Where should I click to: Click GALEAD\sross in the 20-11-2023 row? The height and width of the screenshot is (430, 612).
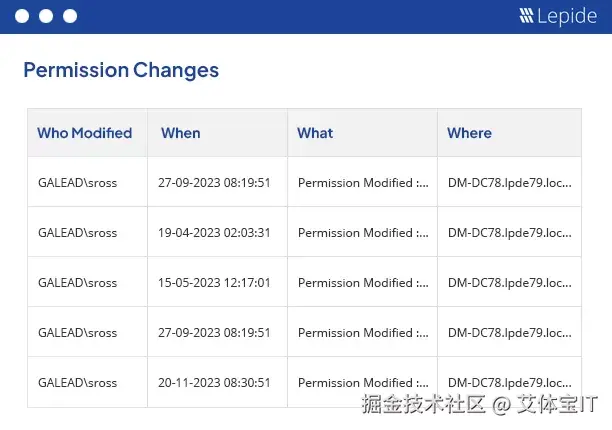point(77,383)
